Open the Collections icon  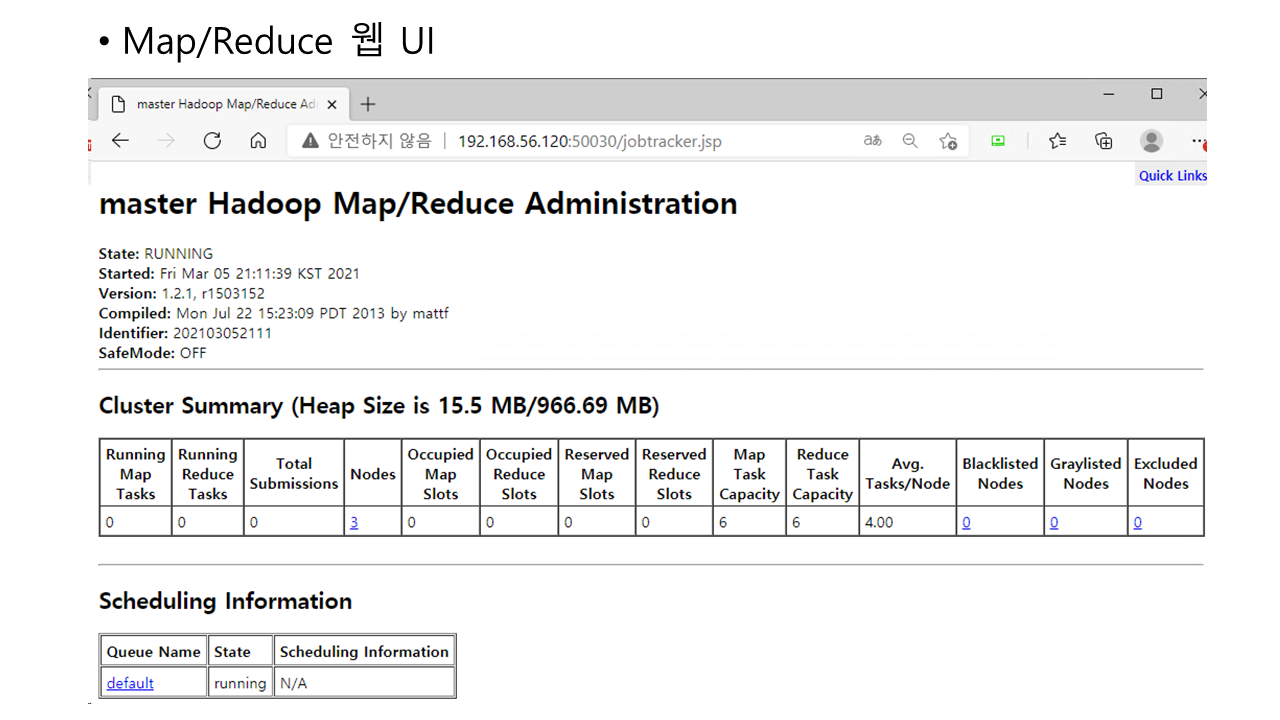[1104, 141]
